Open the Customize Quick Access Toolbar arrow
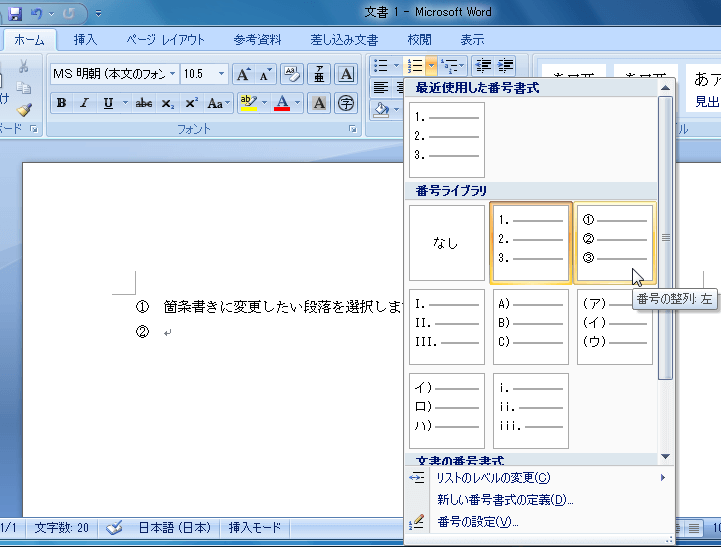Image resolution: width=721 pixels, height=547 pixels. (x=98, y=14)
